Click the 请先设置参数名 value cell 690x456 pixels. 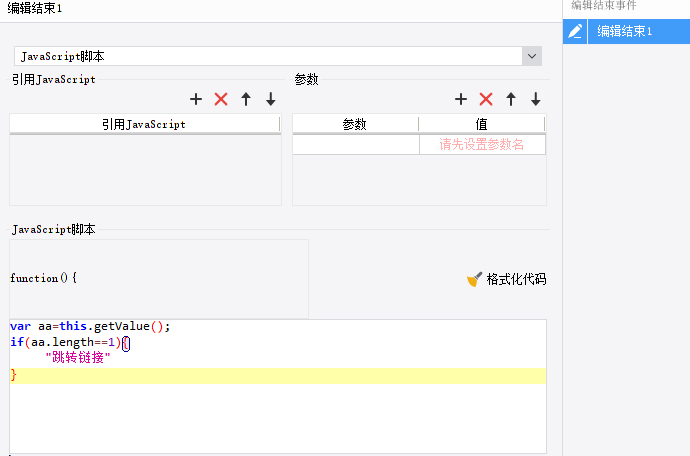tap(482, 144)
